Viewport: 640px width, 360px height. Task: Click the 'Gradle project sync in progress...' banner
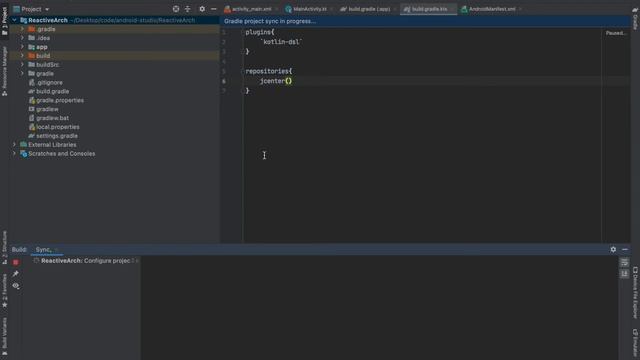coord(270,21)
